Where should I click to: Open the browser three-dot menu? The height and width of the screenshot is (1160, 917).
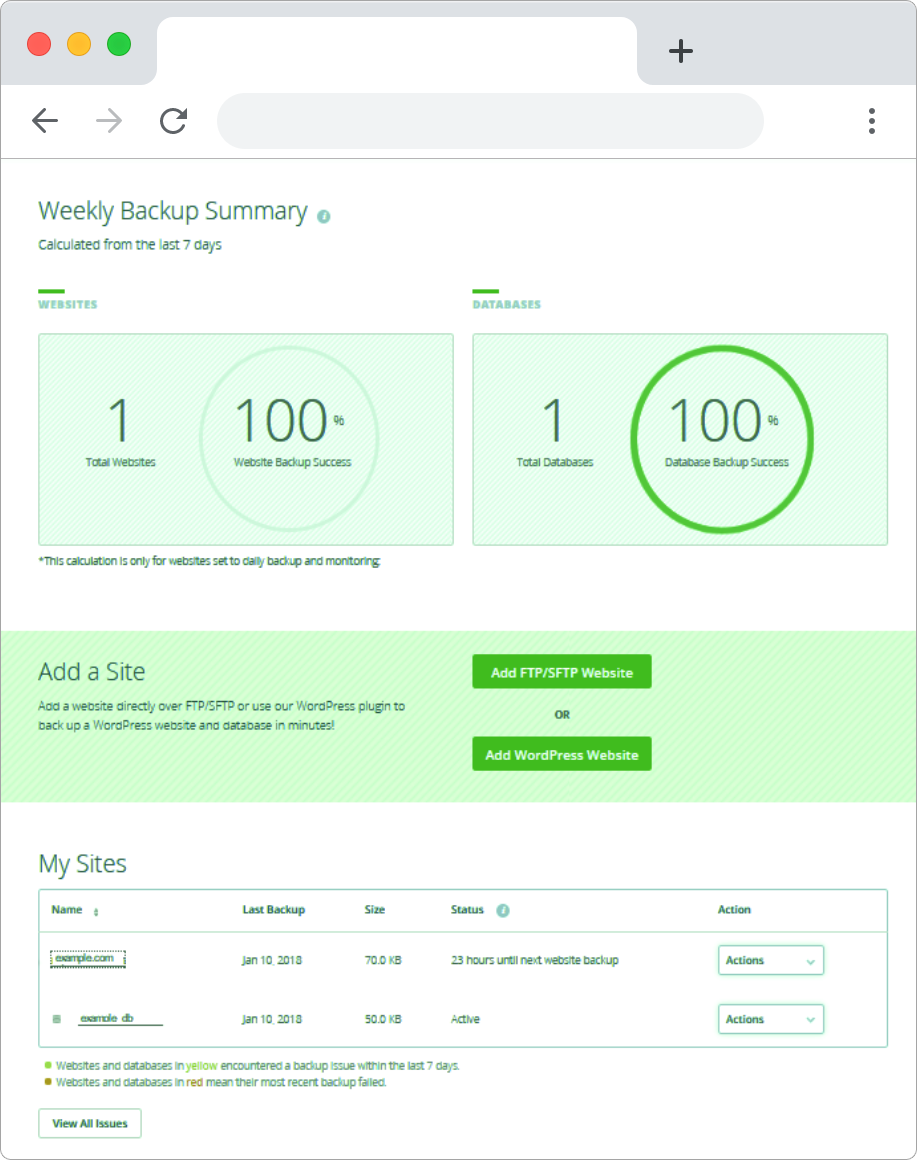[x=872, y=121]
